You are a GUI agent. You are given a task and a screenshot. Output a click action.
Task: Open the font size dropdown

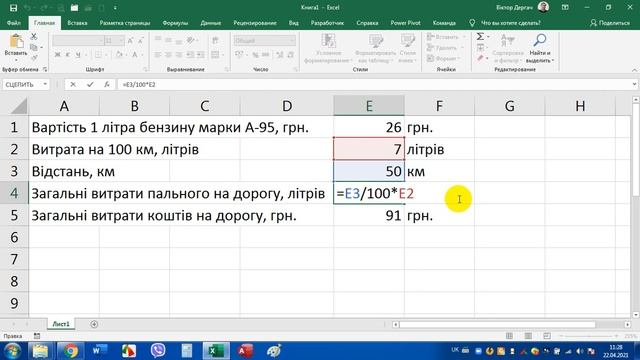tap(121, 40)
